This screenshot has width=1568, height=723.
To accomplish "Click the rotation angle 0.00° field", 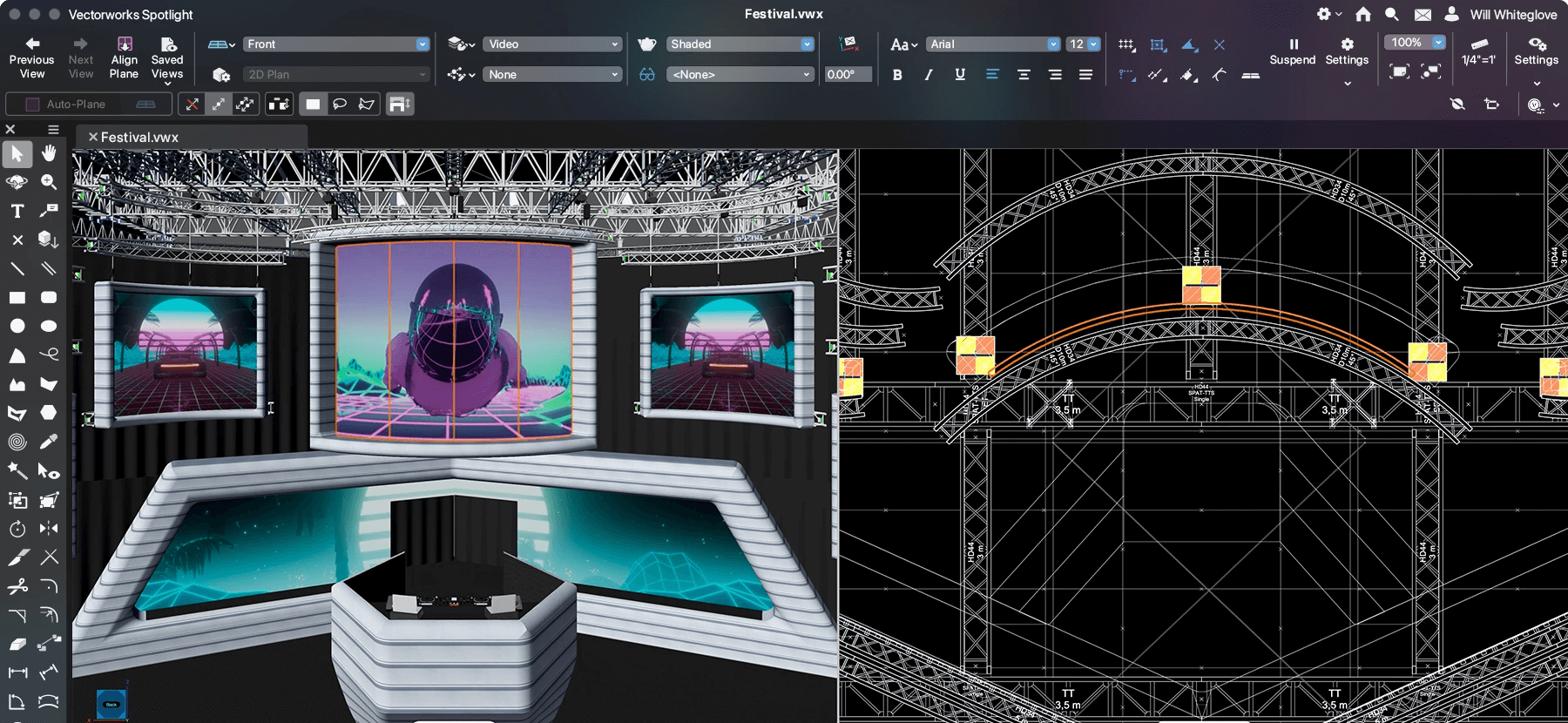I will coord(848,75).
